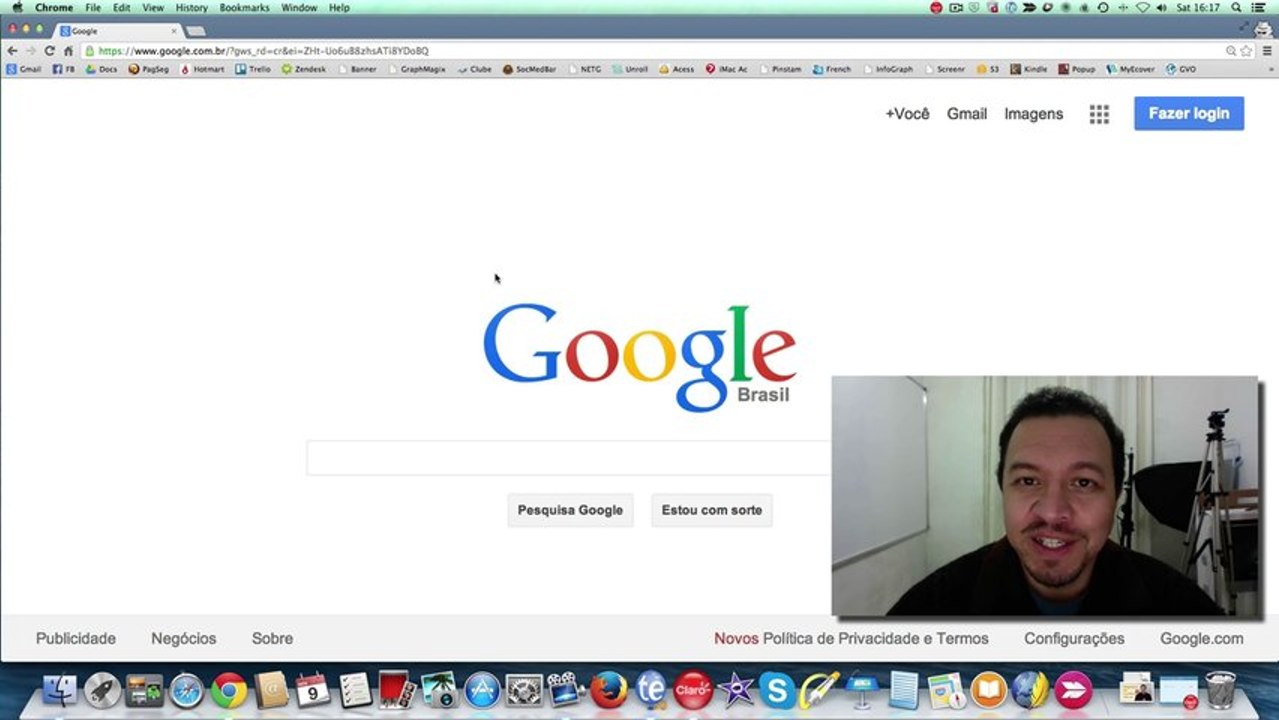Open the Zendesk bookmark
The width and height of the screenshot is (1279, 720).
[x=304, y=69]
